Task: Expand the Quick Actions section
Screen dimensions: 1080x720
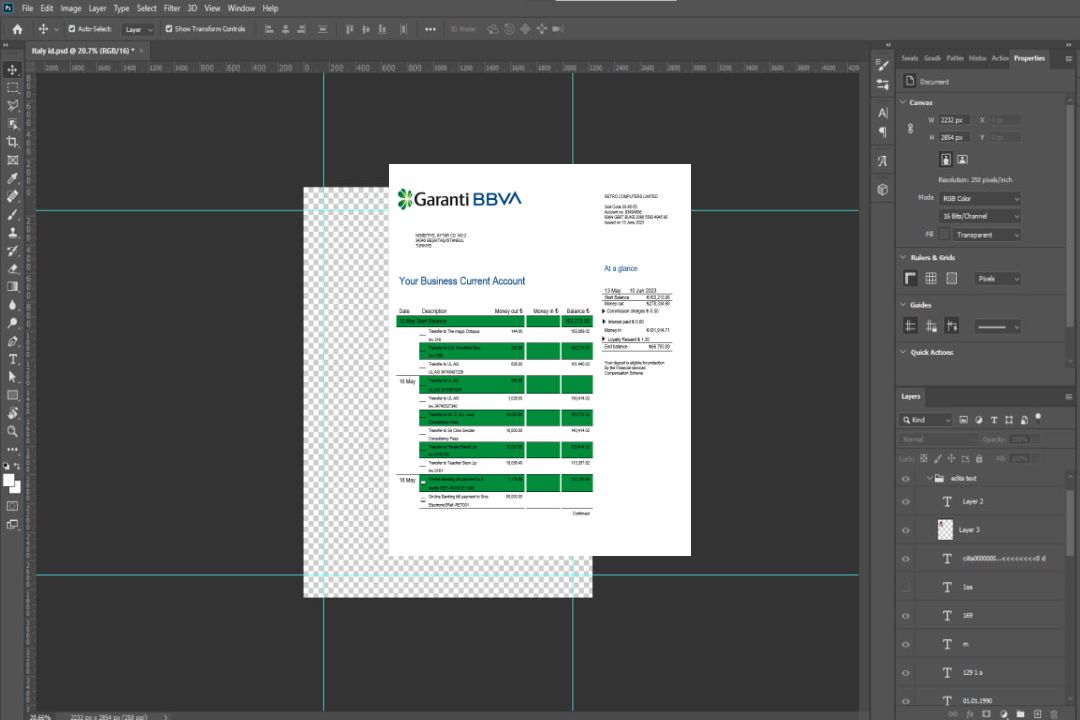Action: (x=903, y=352)
